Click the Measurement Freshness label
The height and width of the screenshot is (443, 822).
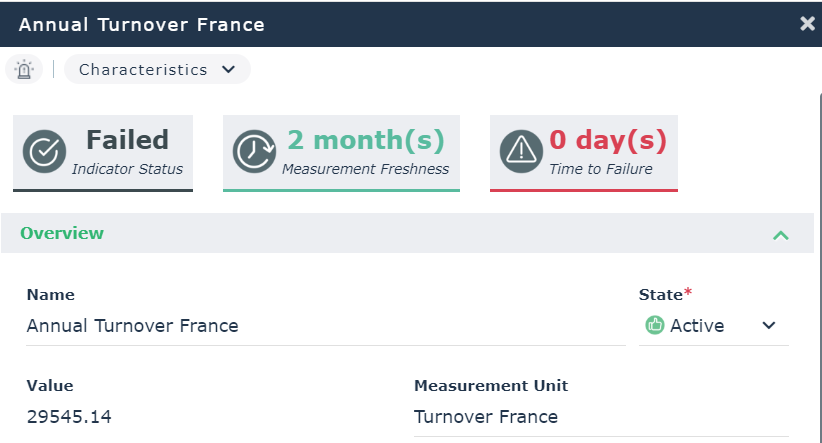point(366,169)
